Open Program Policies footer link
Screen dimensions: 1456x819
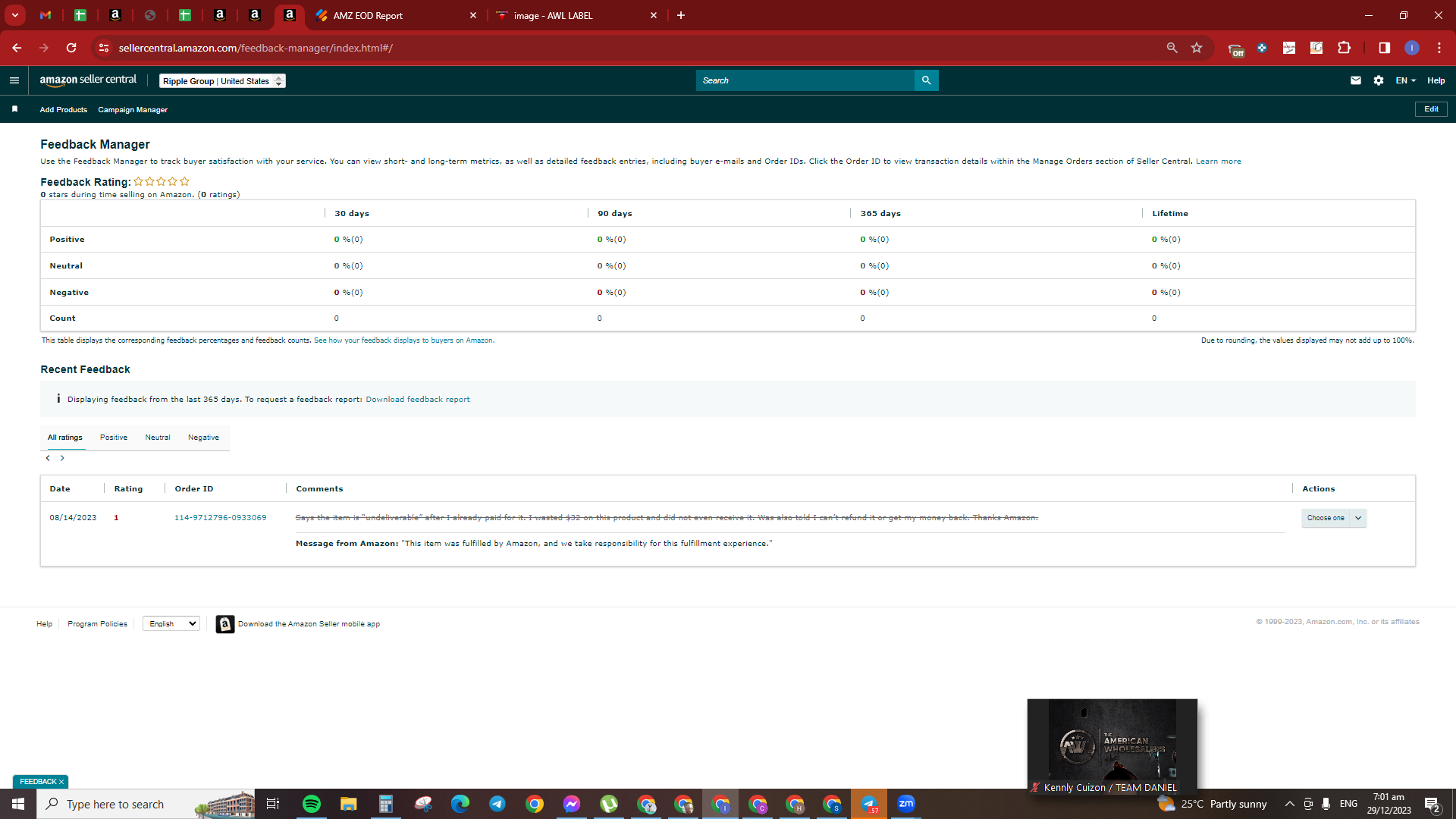click(x=97, y=624)
